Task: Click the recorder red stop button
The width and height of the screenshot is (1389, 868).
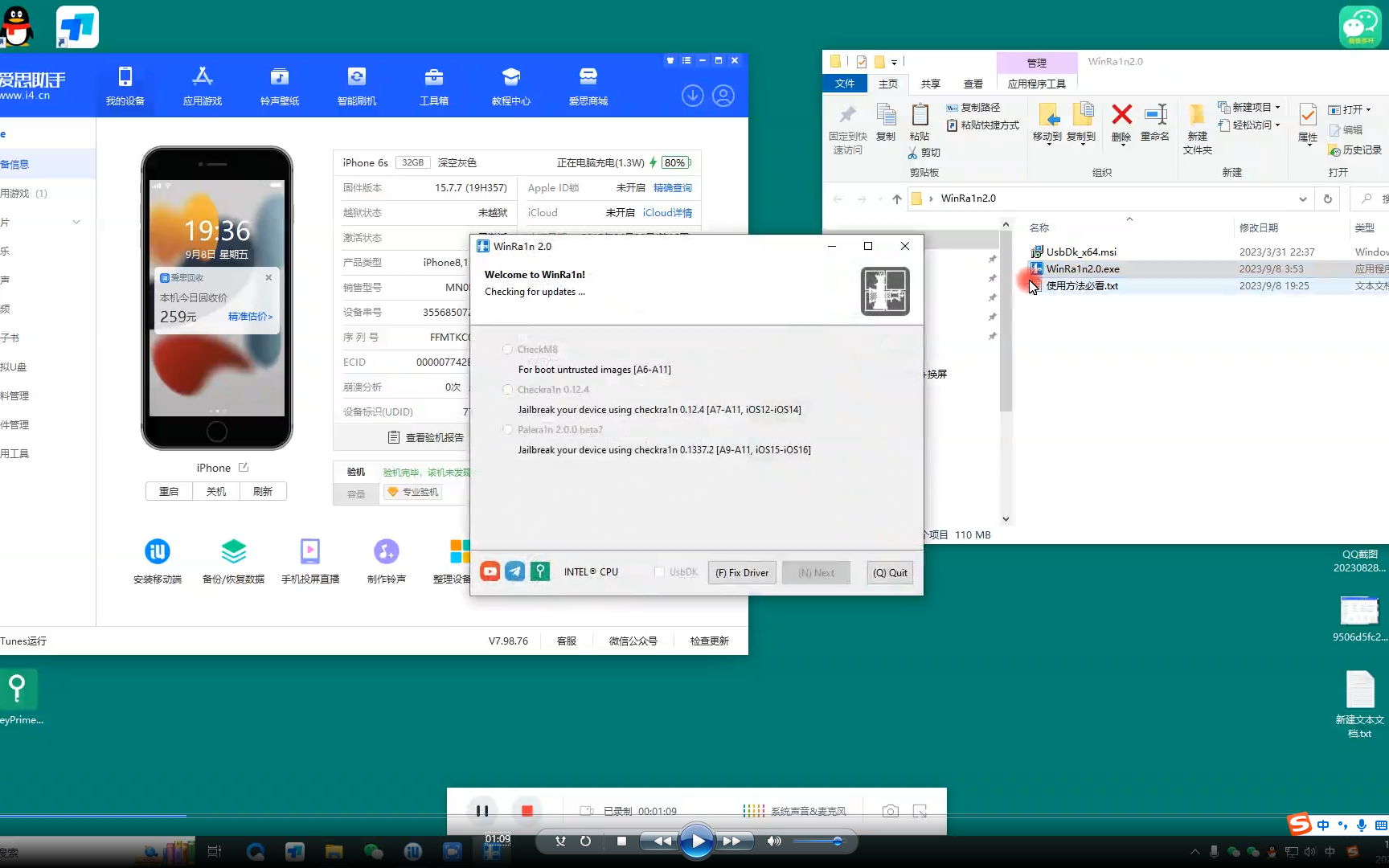Action: tap(527, 811)
